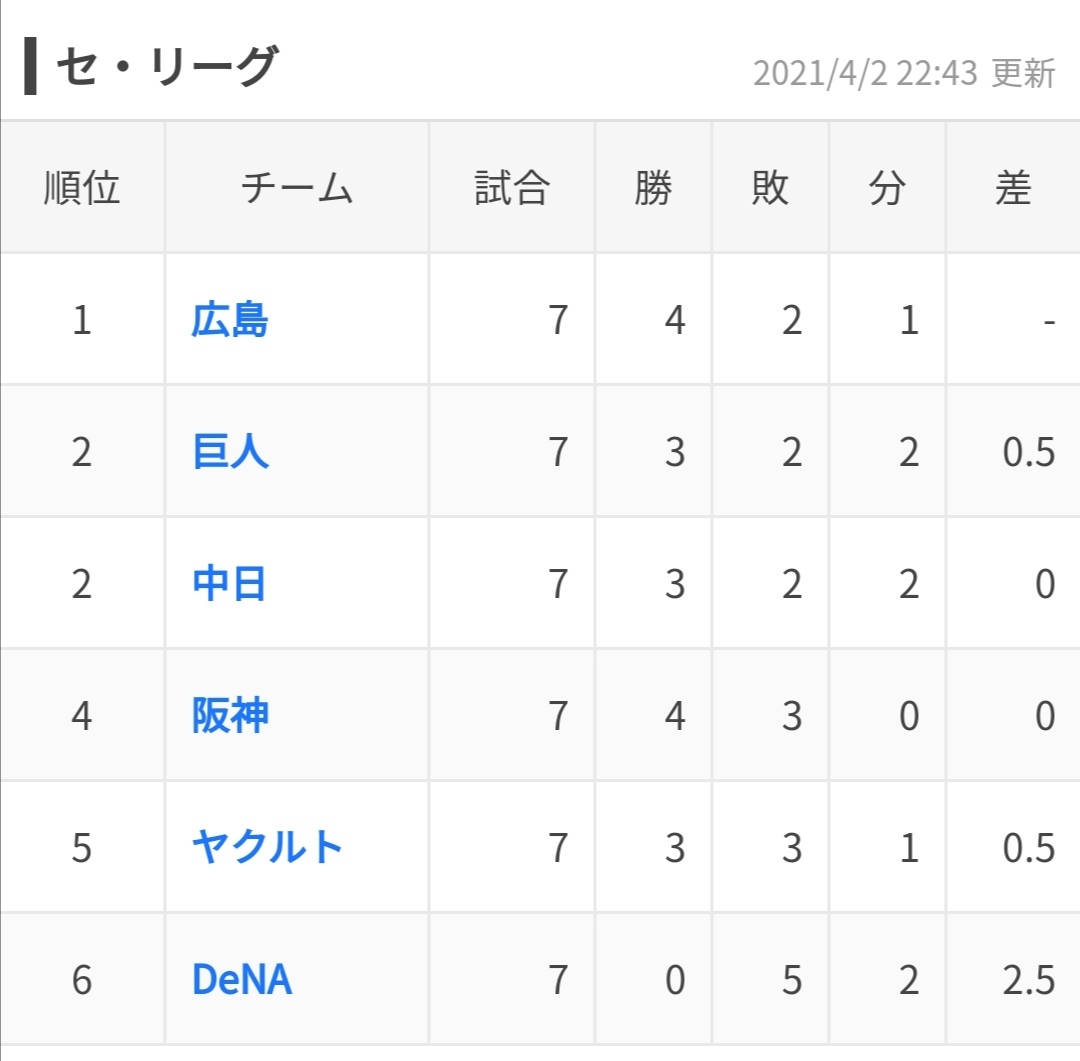Select the 中日 team link
This screenshot has height=1061, width=1080.
click(x=229, y=584)
